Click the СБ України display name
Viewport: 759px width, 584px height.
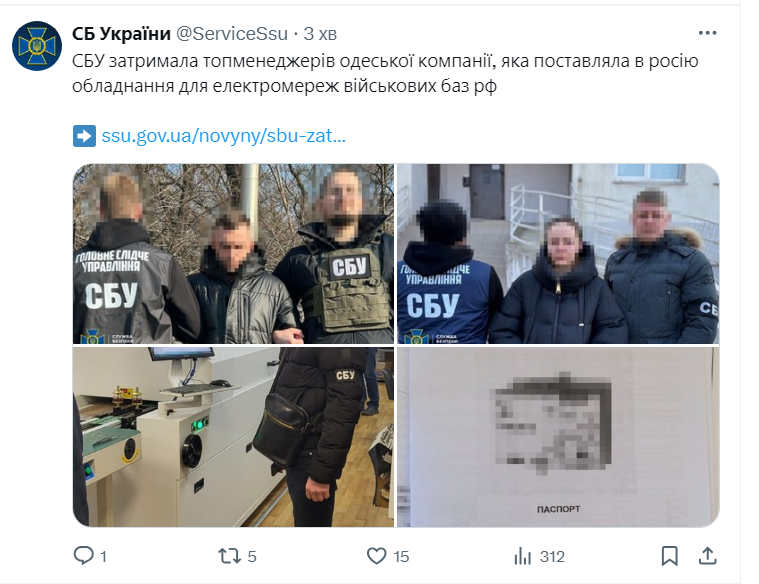tap(121, 33)
